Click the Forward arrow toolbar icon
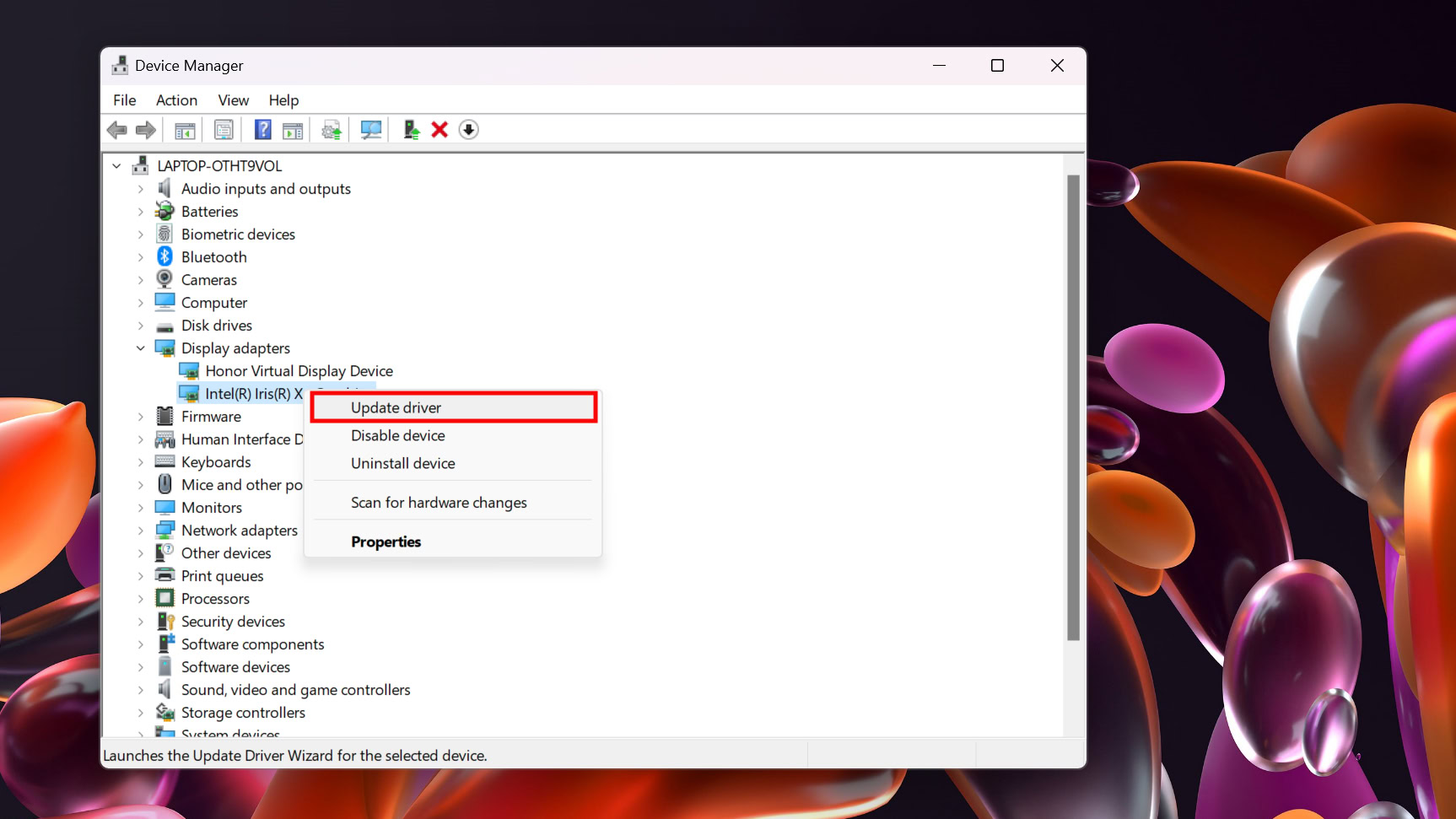The width and height of the screenshot is (1456, 819). (146, 130)
